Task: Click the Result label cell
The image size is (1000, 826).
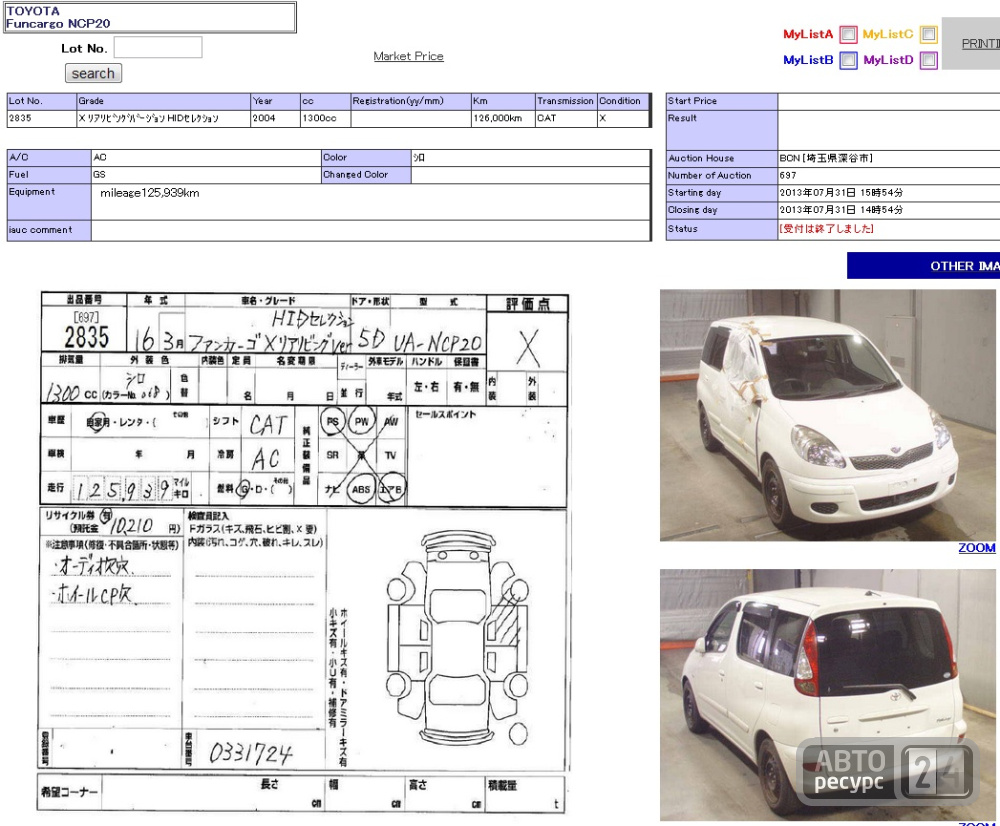Action: click(721, 131)
